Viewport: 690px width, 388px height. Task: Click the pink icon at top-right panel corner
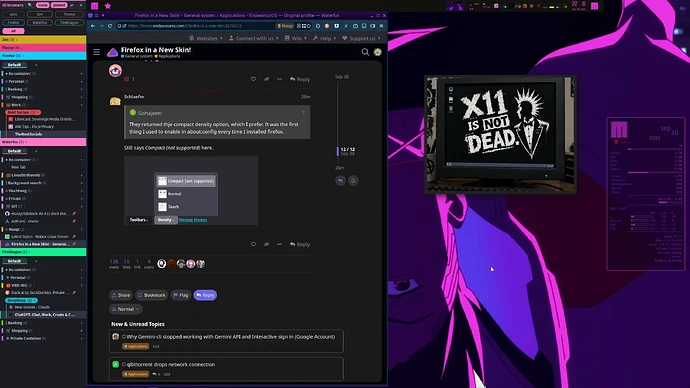pos(595,6)
